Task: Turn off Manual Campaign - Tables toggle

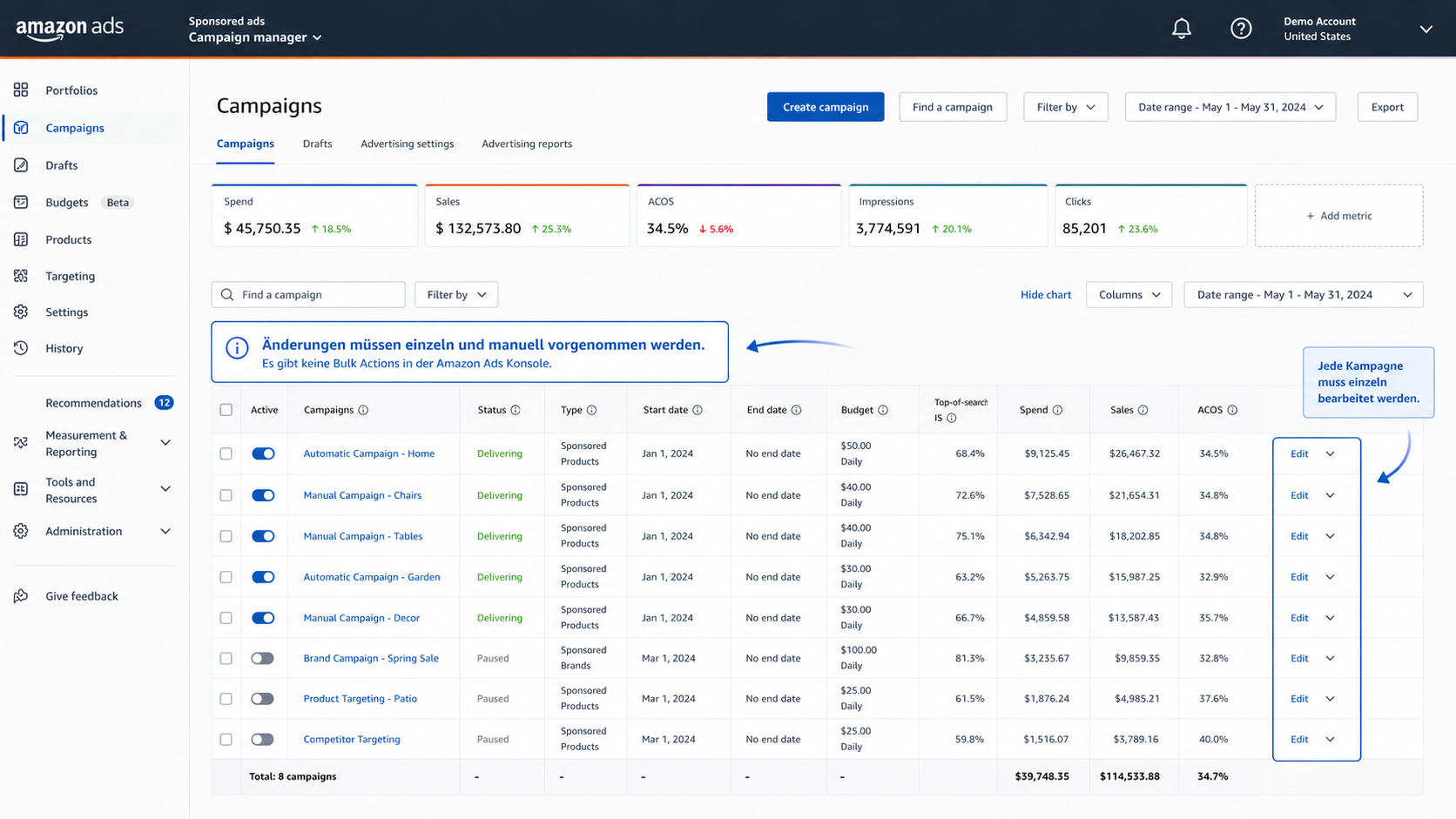Action: tap(263, 536)
